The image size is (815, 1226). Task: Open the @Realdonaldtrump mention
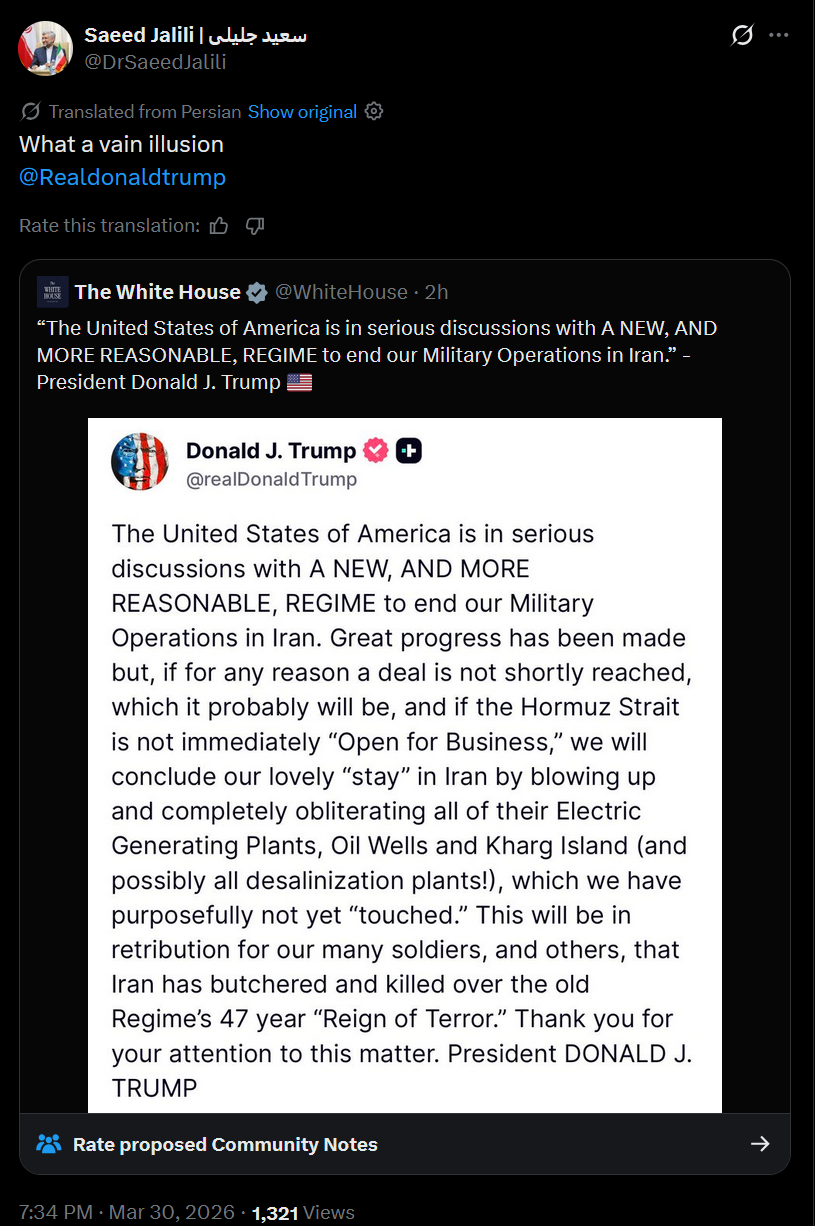[122, 177]
